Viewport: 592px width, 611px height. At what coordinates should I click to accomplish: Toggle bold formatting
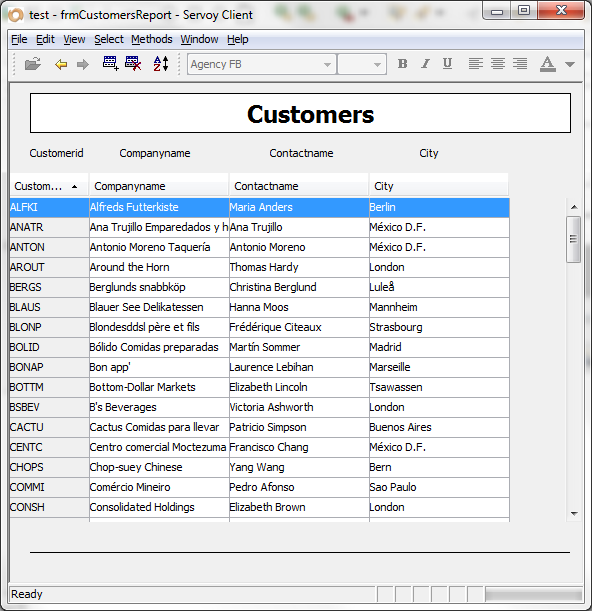(x=403, y=64)
